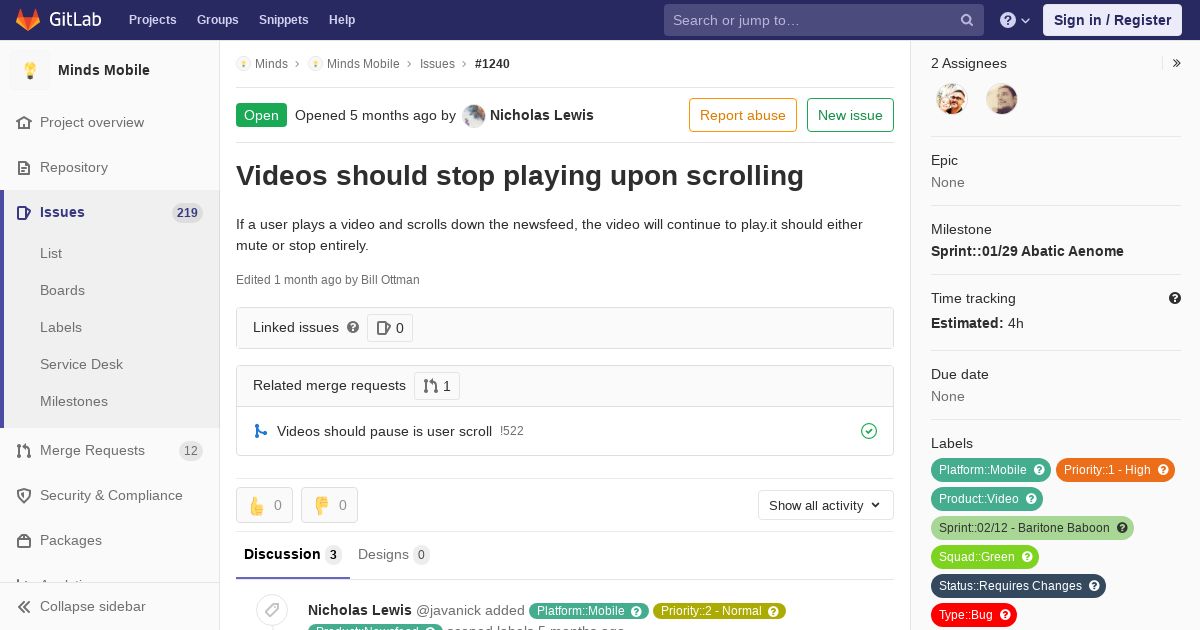Image resolution: width=1200 pixels, height=630 pixels.
Task: Open Milestones under Issues
Action: 74,401
